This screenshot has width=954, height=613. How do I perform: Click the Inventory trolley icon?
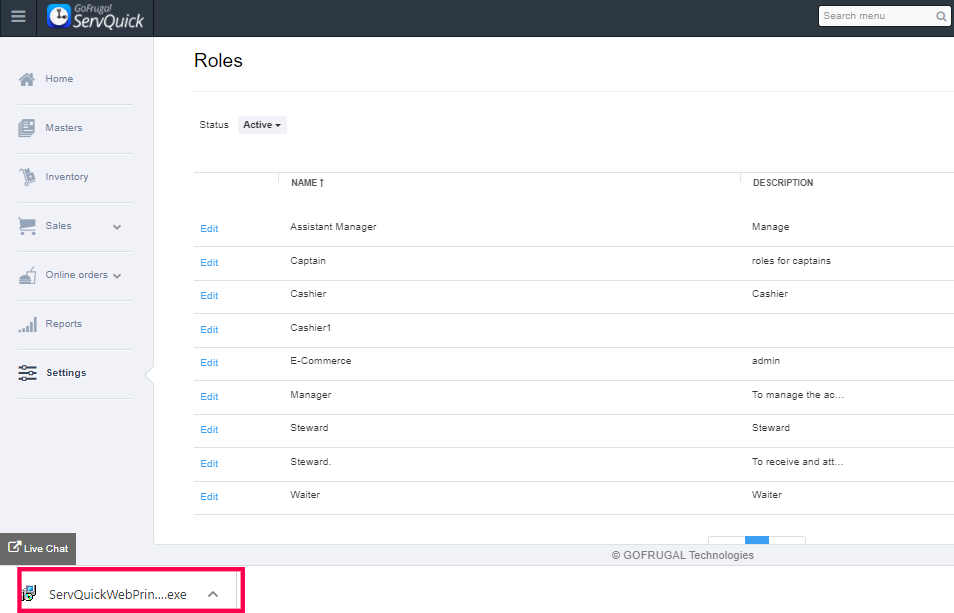[x=27, y=176]
